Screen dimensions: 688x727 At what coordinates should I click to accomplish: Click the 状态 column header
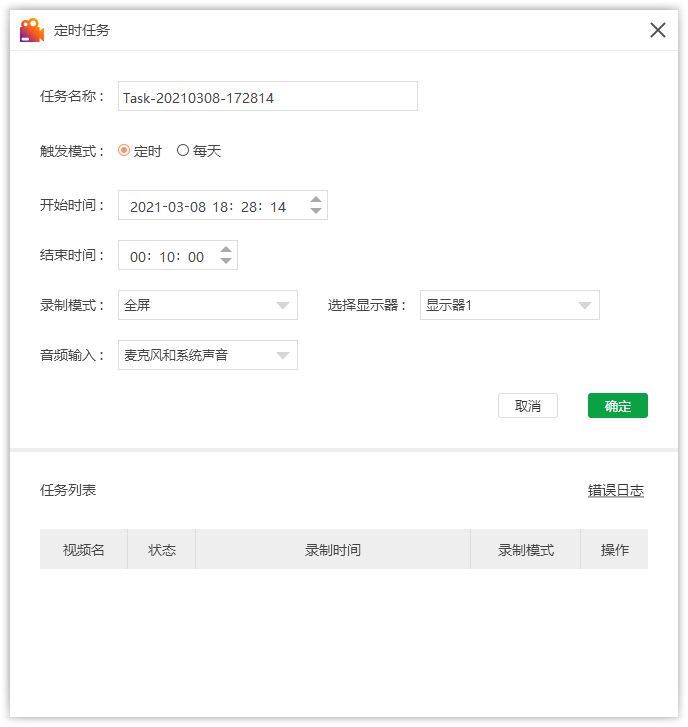pos(162,549)
